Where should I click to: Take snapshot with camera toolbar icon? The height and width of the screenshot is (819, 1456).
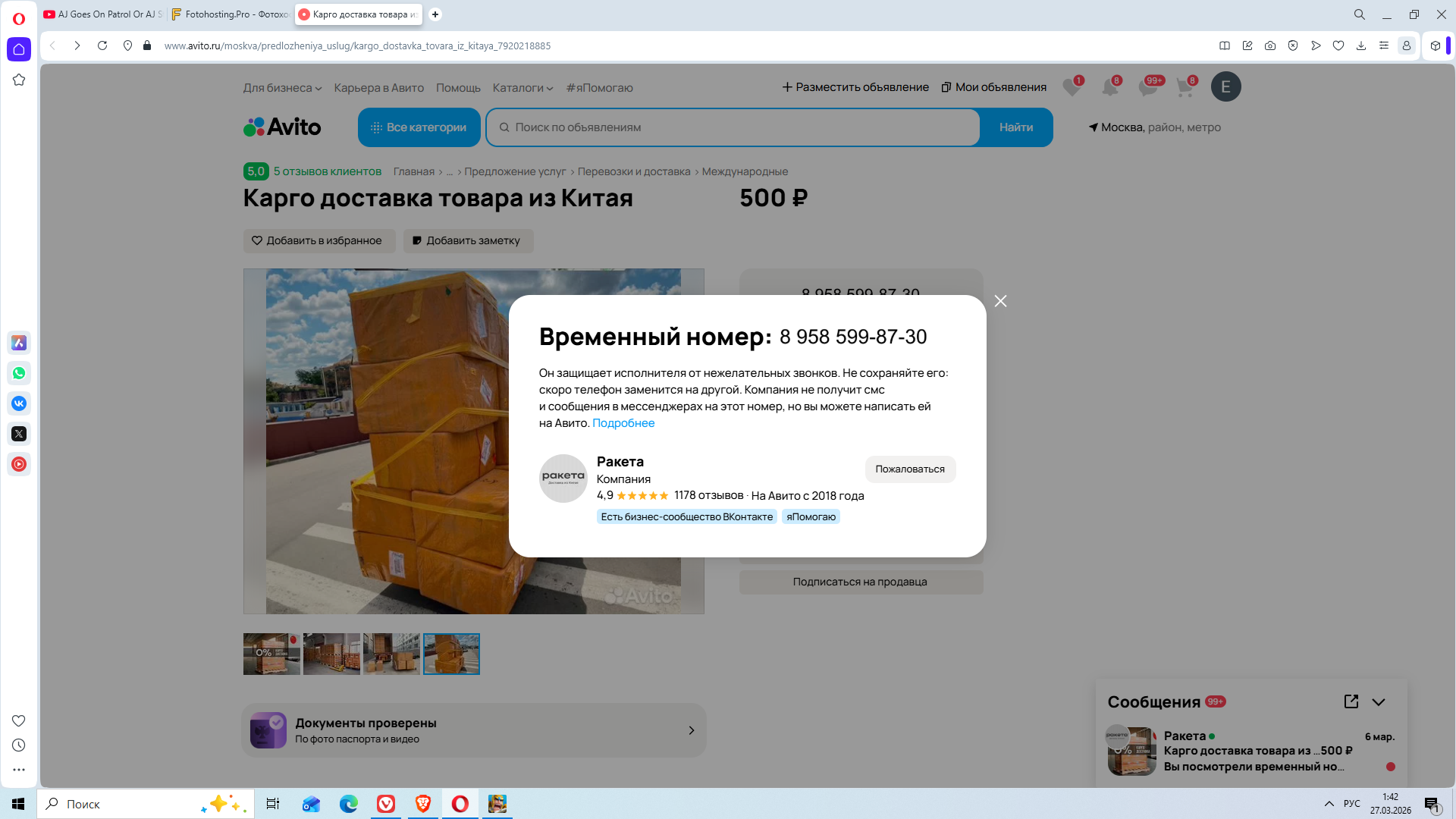[1270, 45]
